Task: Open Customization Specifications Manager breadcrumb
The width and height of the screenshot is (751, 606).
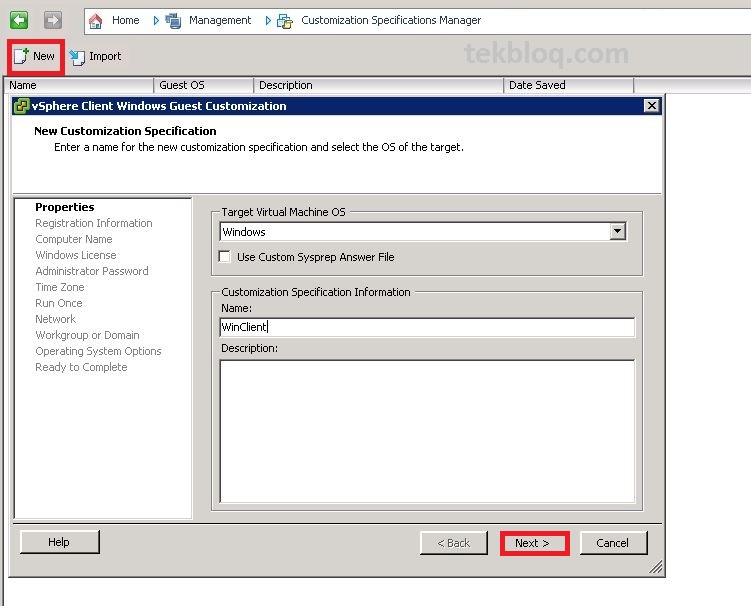Action: (x=391, y=20)
